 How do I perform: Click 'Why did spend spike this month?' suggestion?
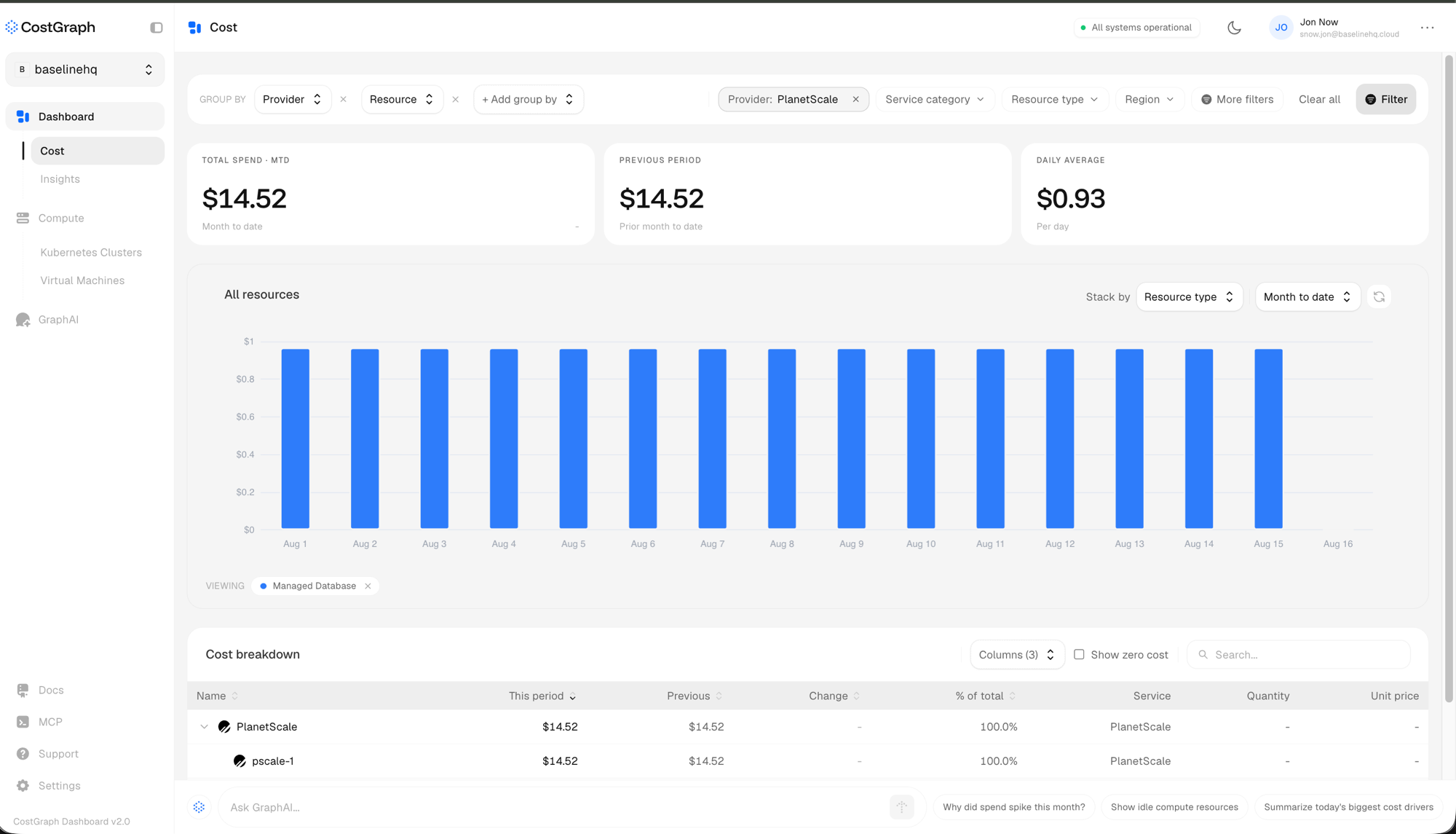click(1013, 808)
